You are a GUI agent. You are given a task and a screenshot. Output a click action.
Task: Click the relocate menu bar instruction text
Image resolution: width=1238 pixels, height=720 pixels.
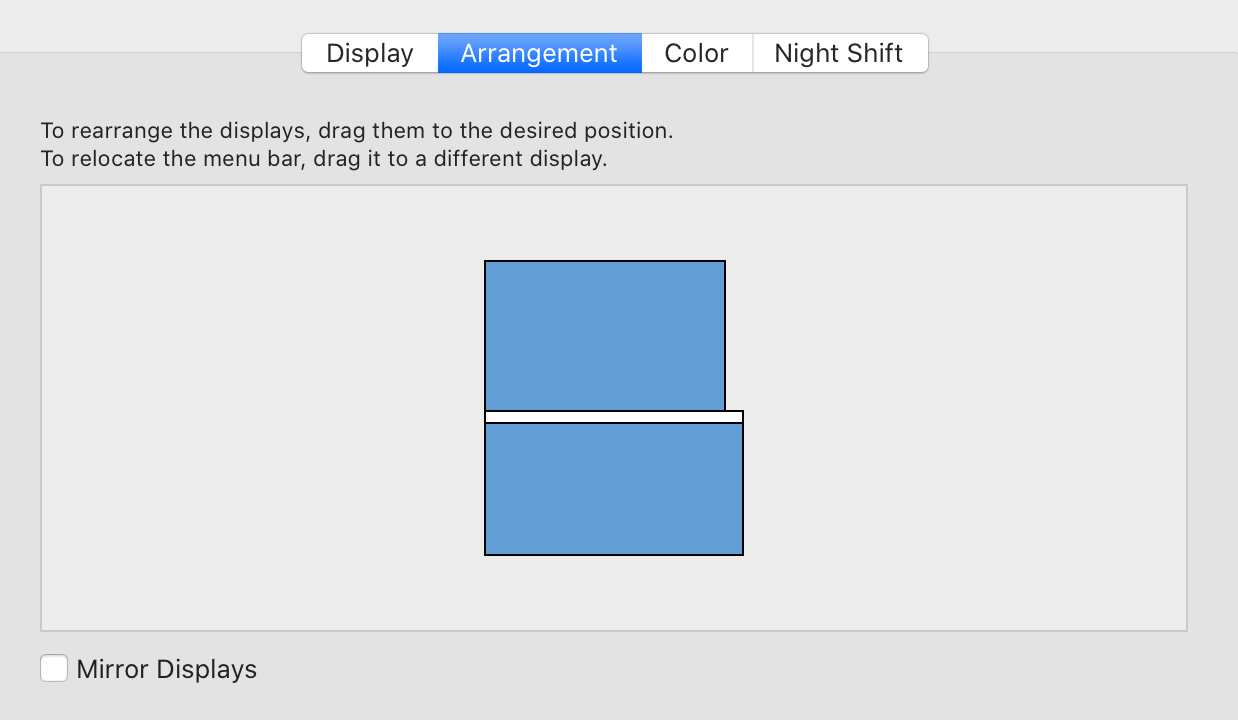(323, 158)
